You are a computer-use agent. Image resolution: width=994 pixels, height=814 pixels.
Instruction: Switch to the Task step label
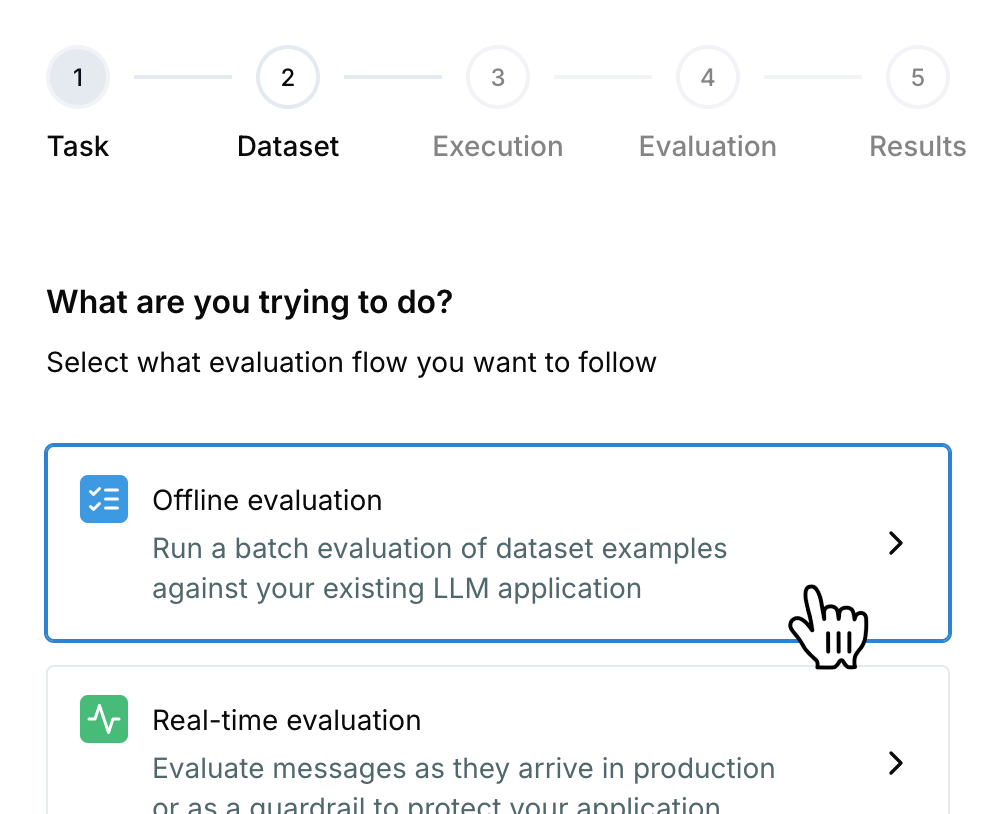coord(78,146)
